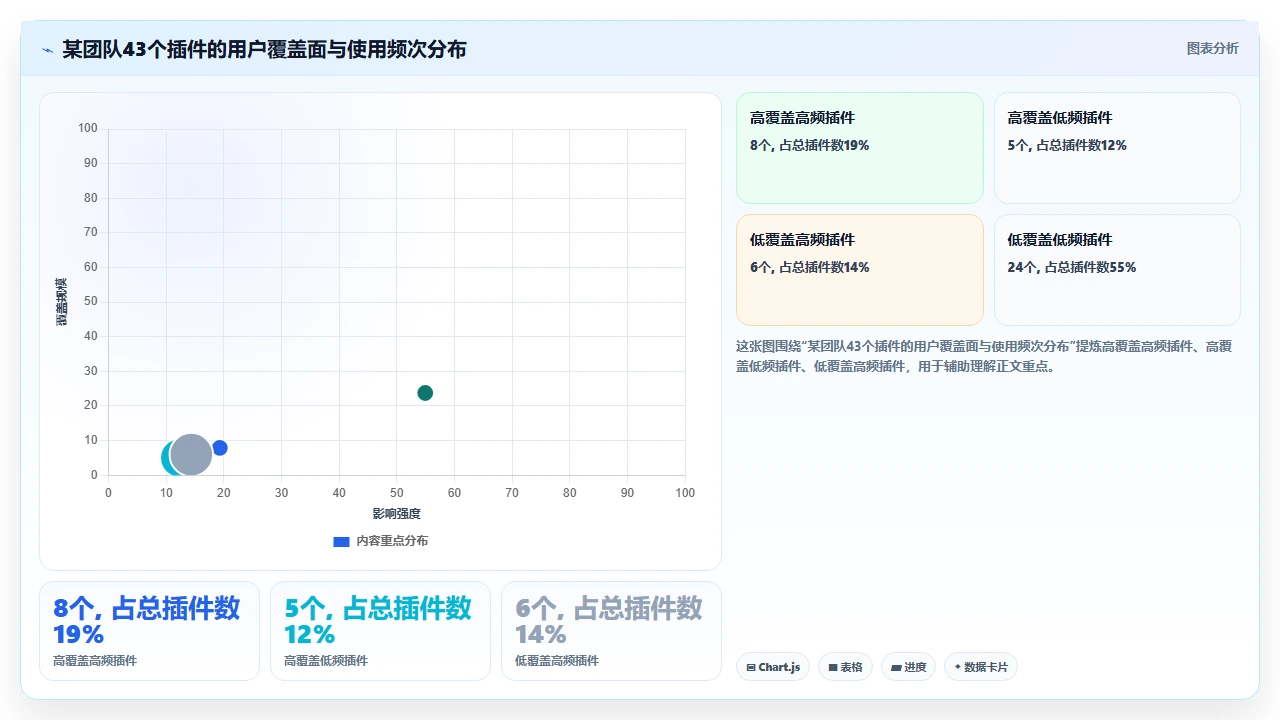This screenshot has height=720, width=1280.
Task: Click the cyan stat 5个, 占总插件数 12%
Action: (378, 621)
